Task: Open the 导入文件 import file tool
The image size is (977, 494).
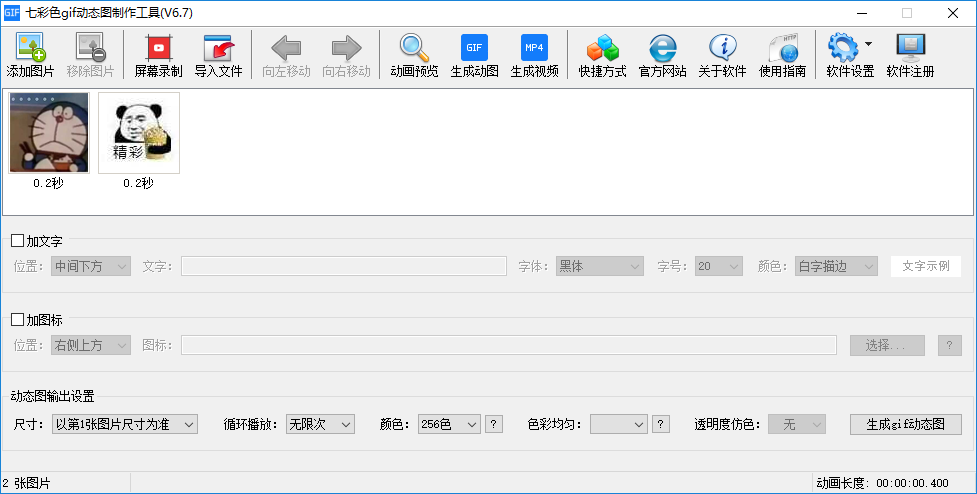Action: [x=218, y=55]
